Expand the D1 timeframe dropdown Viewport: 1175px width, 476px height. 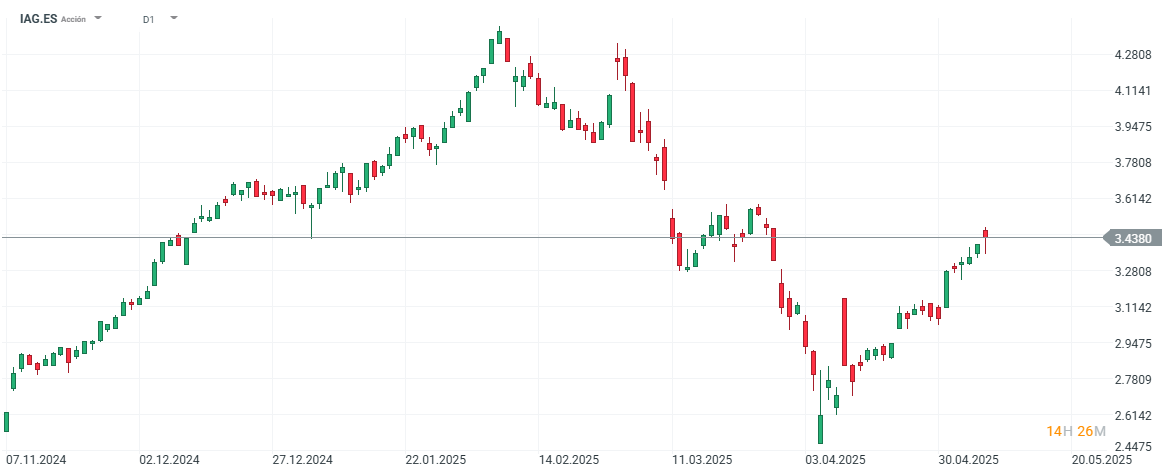pyautogui.click(x=174, y=18)
